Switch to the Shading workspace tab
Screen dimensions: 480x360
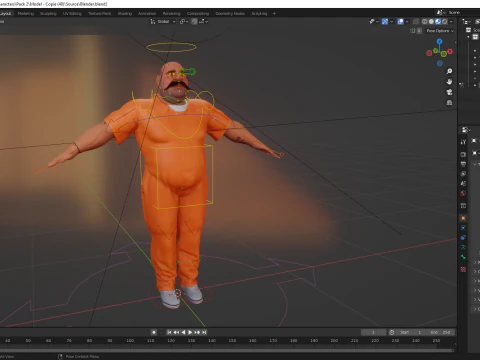point(125,14)
